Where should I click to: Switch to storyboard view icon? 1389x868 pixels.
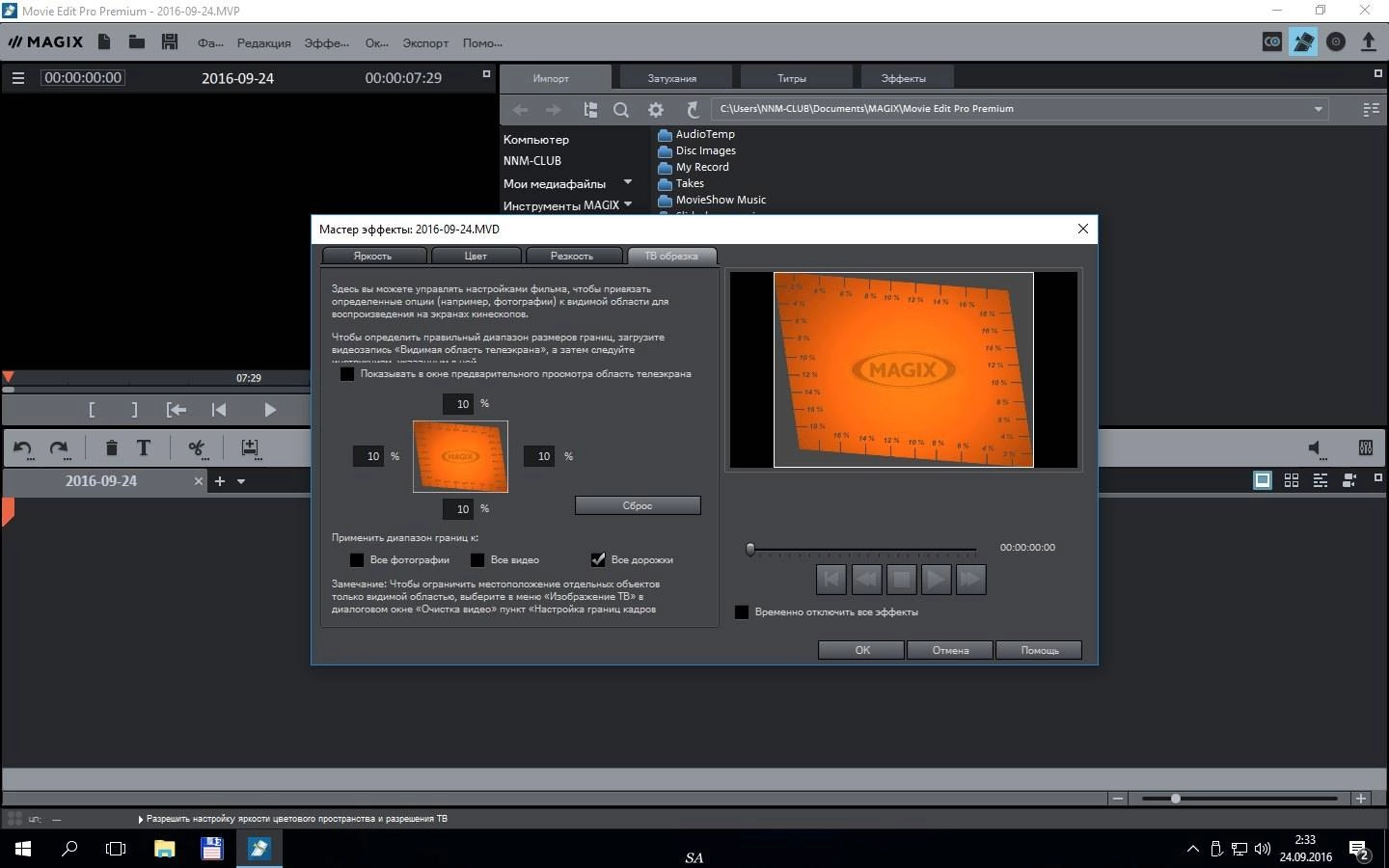coord(1262,480)
